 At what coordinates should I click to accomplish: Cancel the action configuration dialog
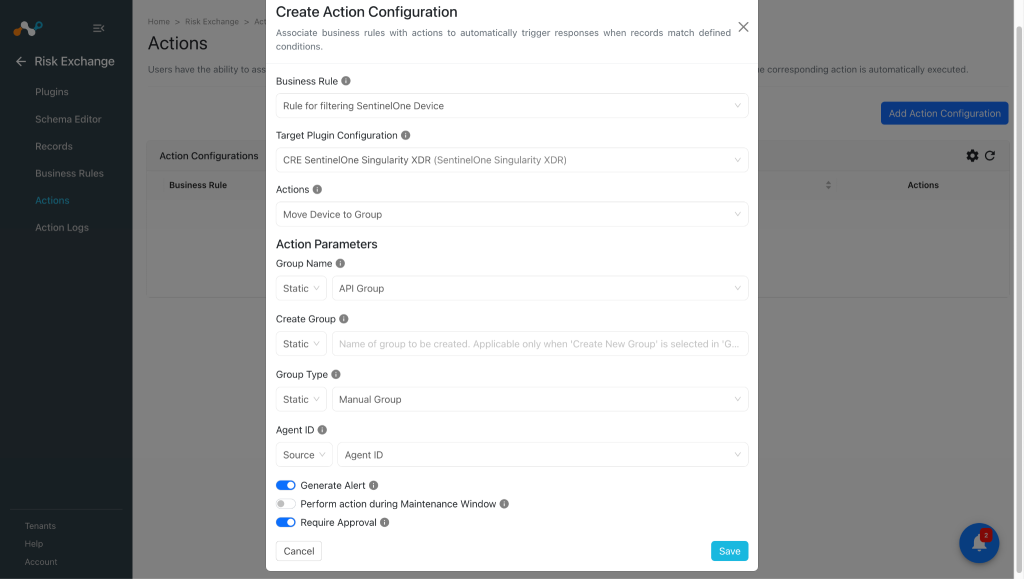click(298, 551)
